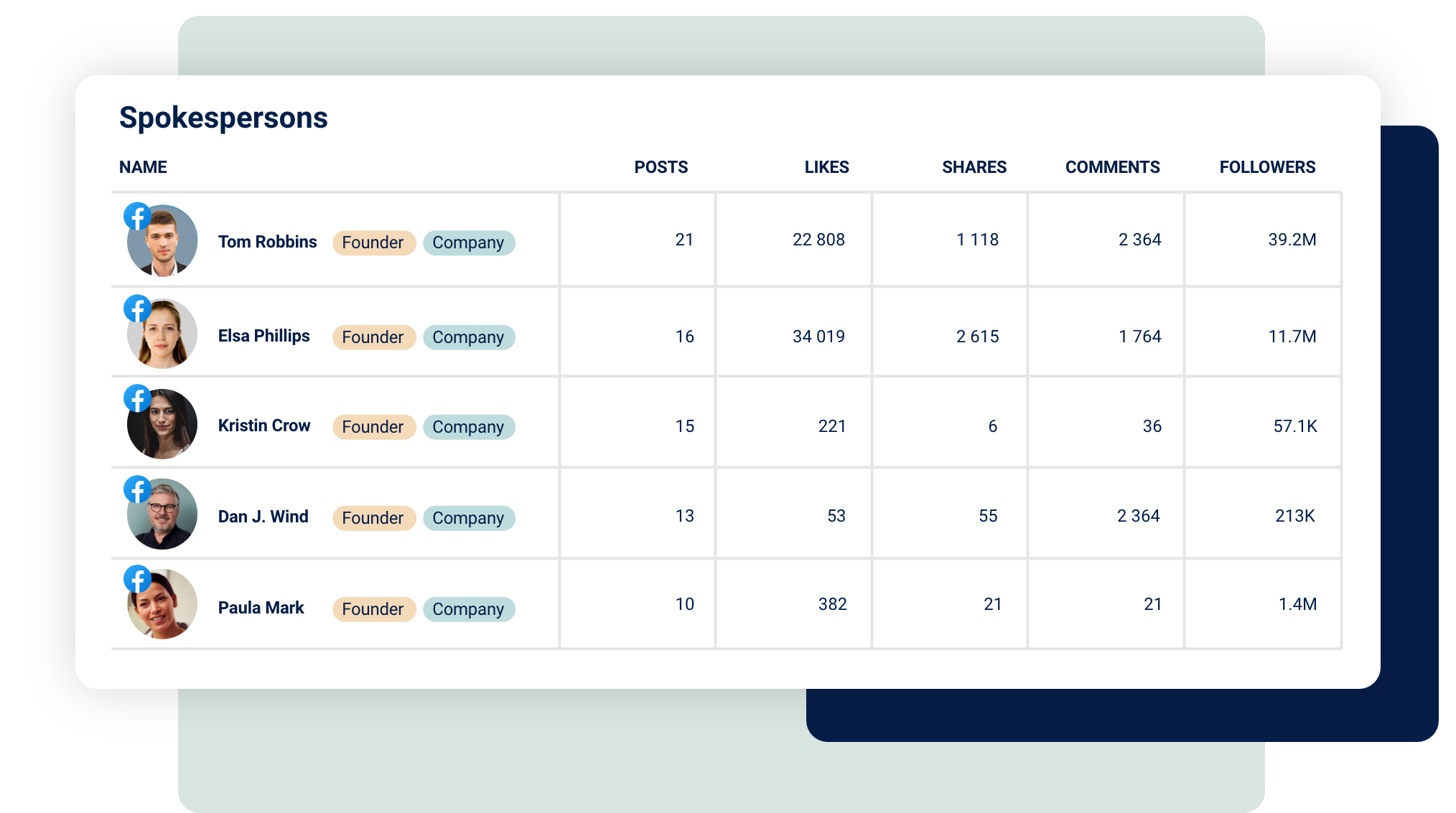1456x813 pixels.
Task: Sort the table by the POSTS column
Action: point(661,167)
